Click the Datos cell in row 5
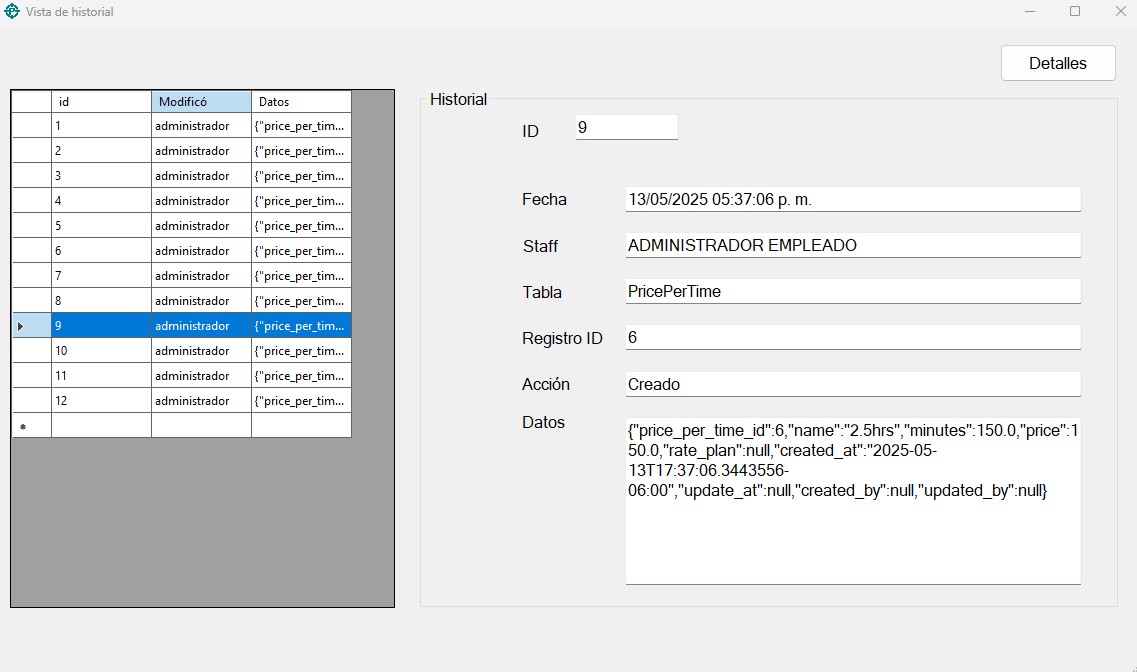Screen dimensions: 1137x672 (301, 226)
